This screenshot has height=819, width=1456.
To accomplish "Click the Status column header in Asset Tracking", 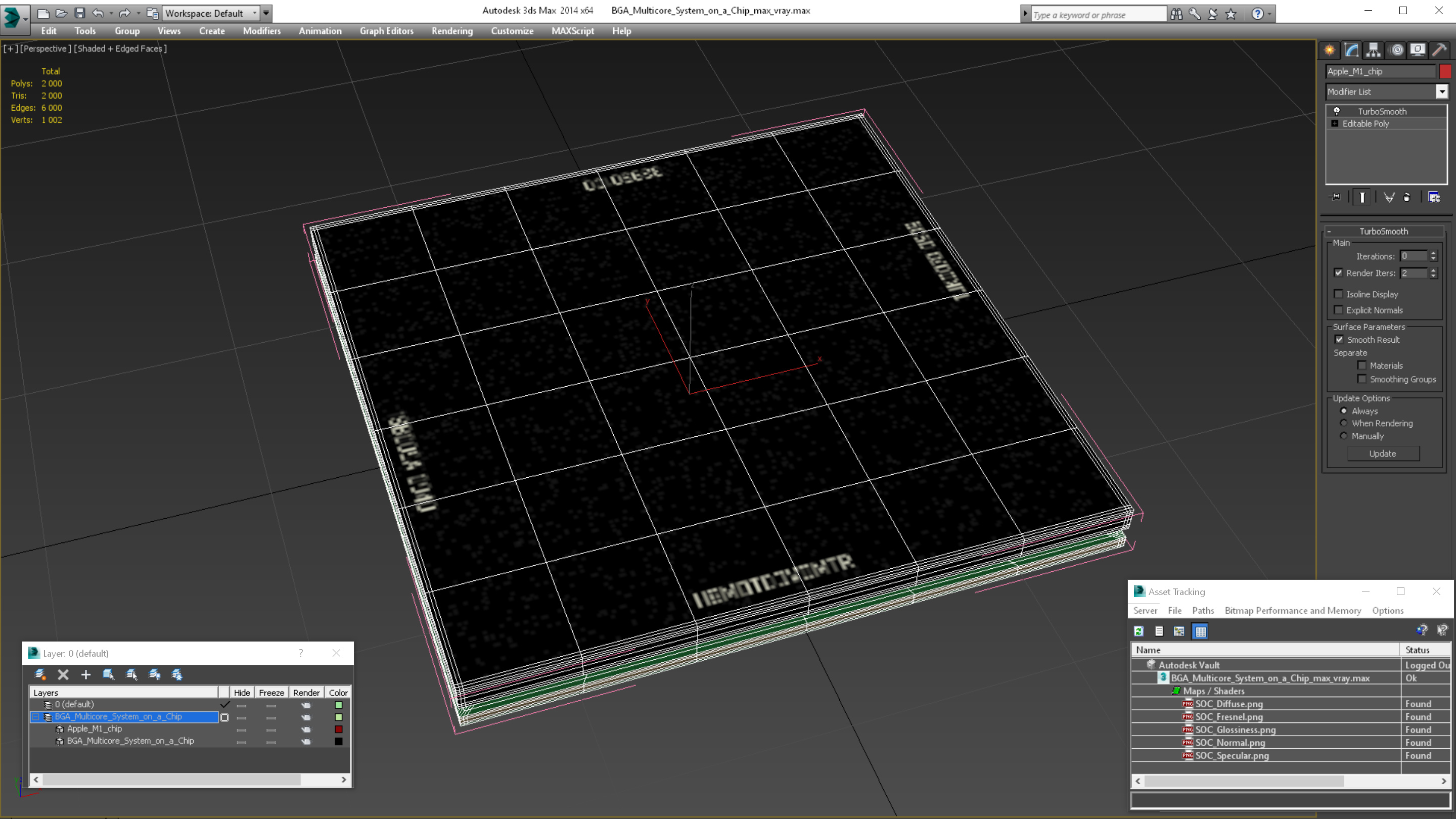I will (x=1425, y=650).
